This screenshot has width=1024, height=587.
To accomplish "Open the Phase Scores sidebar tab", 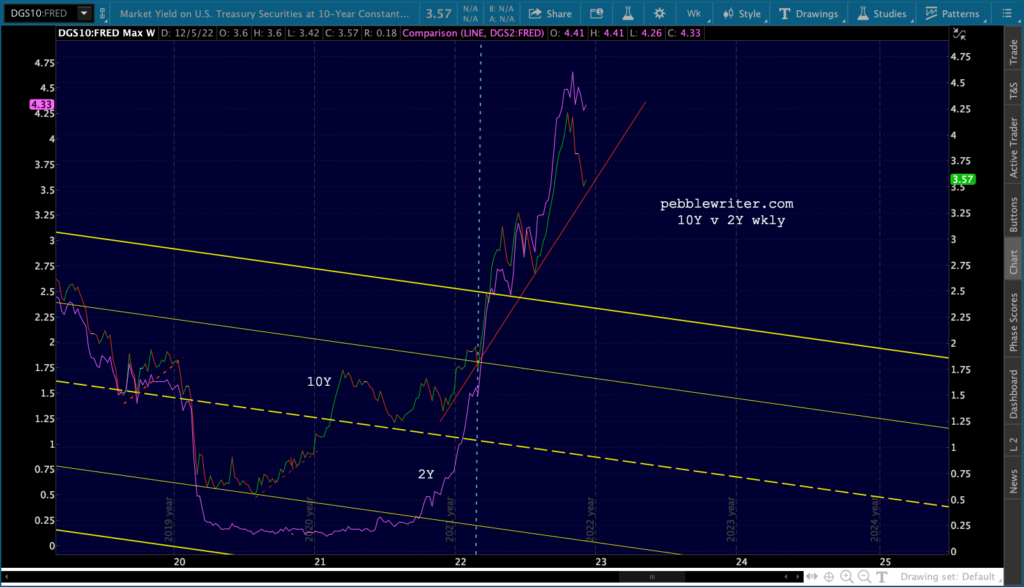I will click(x=1014, y=322).
